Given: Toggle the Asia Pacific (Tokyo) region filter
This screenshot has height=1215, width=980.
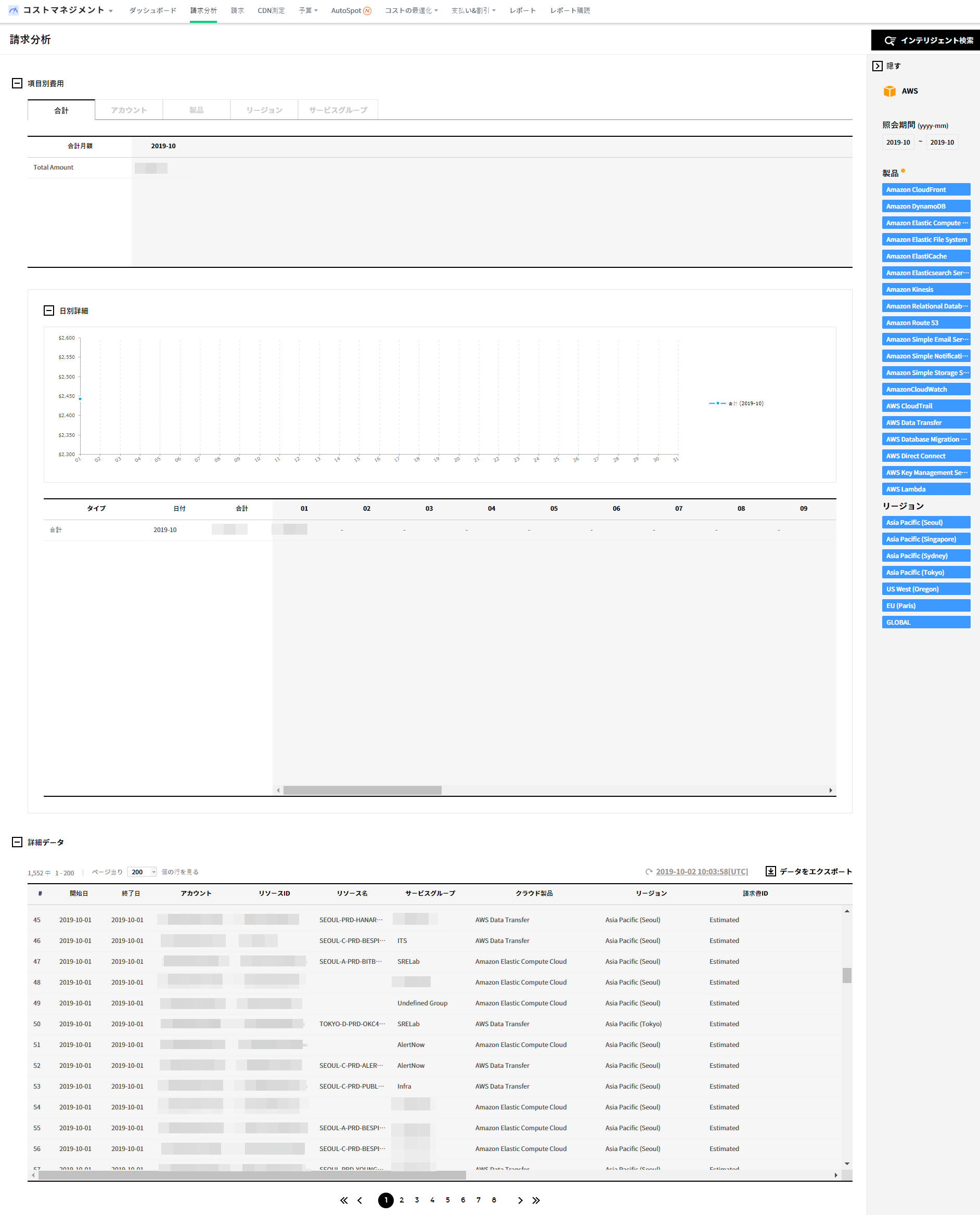Looking at the screenshot, I should coord(925,572).
